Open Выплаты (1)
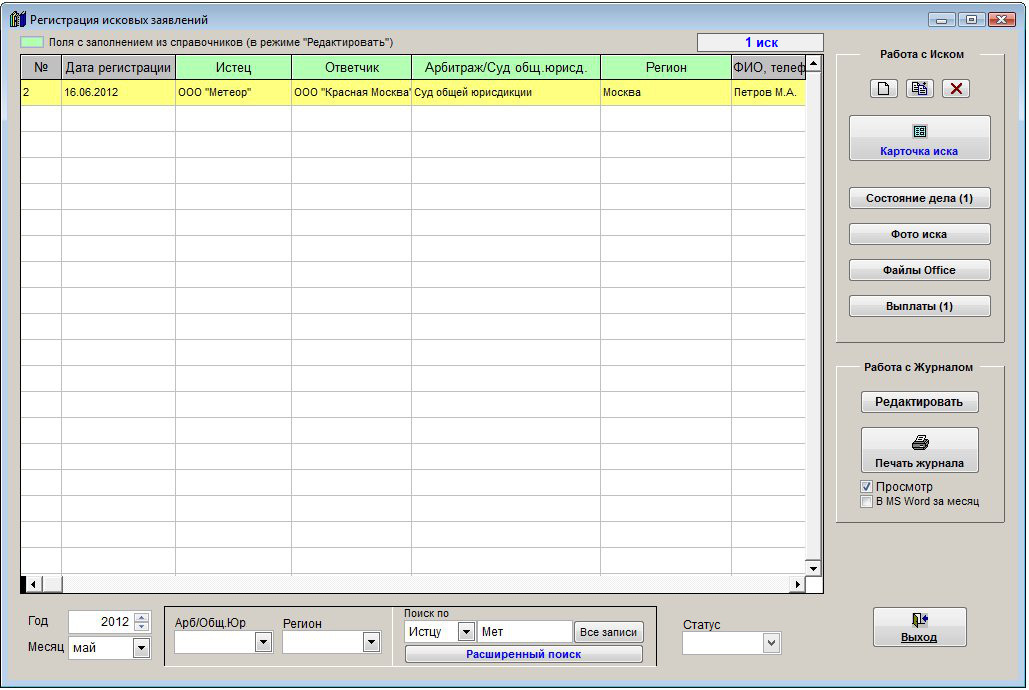1029x690 pixels. (x=919, y=307)
